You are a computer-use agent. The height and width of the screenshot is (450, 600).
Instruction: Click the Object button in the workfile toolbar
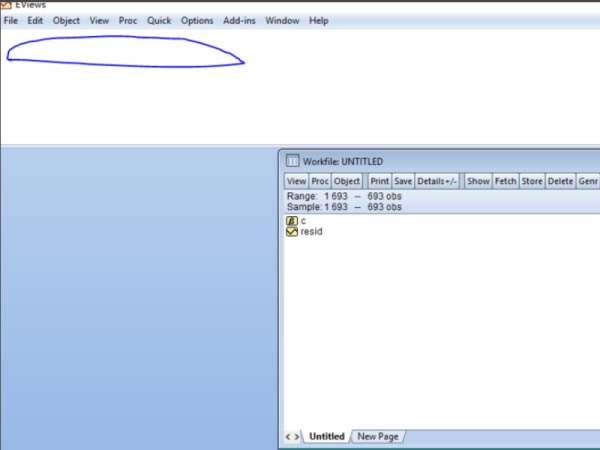tap(347, 181)
